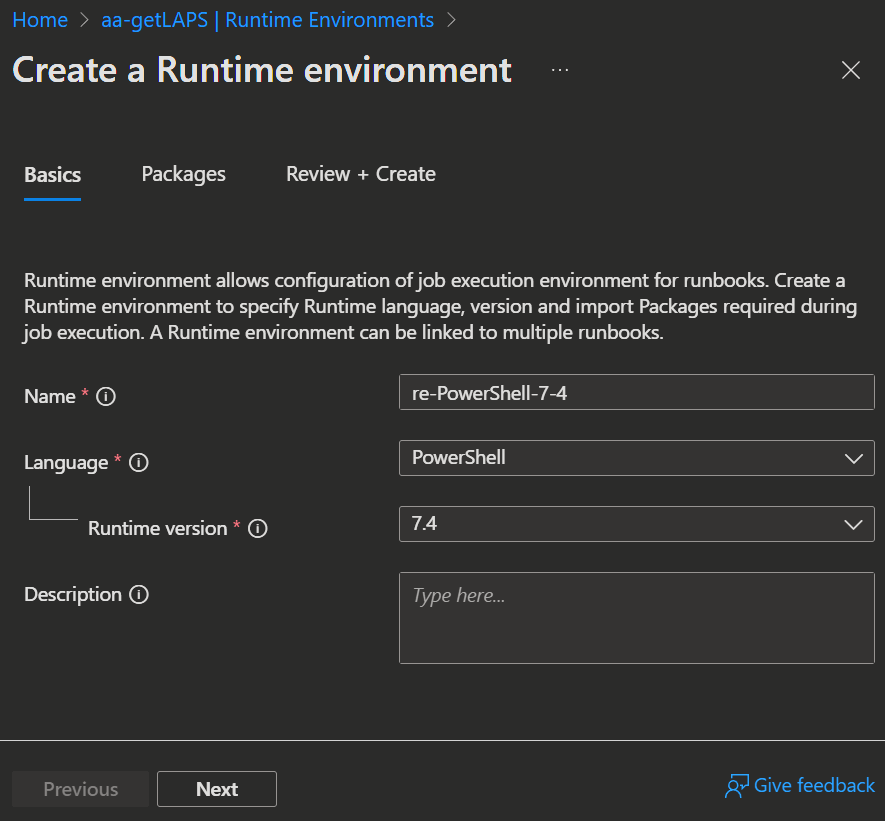Click the Runtime version info icon
Screen dimensions: 885x821
pyautogui.click(x=258, y=529)
